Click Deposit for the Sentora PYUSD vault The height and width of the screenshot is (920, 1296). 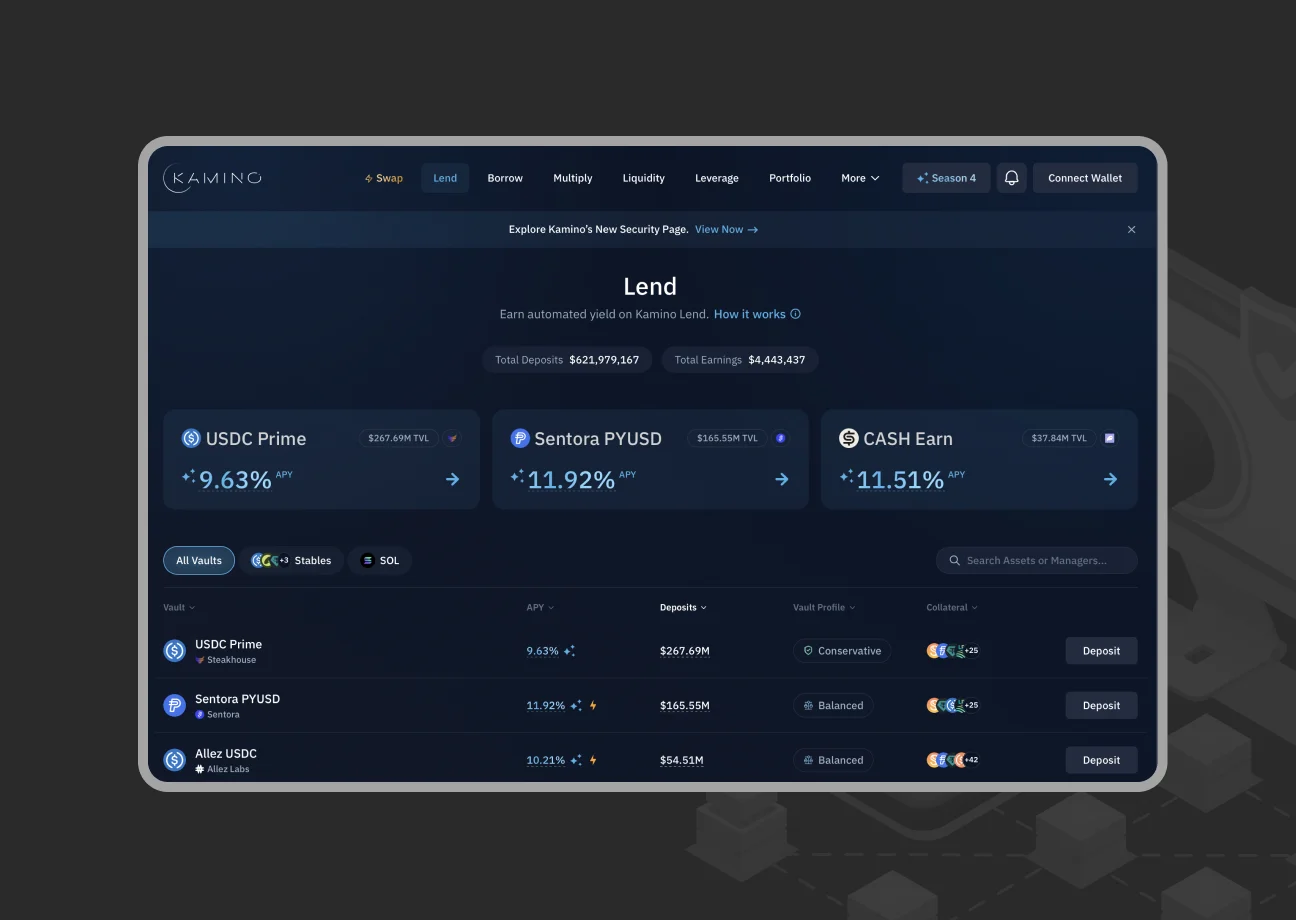click(1101, 705)
